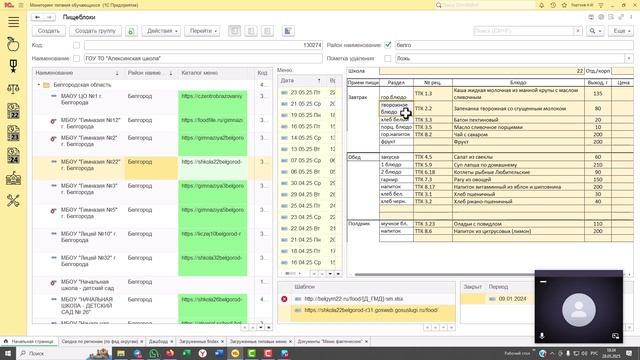The height and width of the screenshot is (360, 640).
Task: Open the tools settings sidebar icon
Action: pos(13,200)
